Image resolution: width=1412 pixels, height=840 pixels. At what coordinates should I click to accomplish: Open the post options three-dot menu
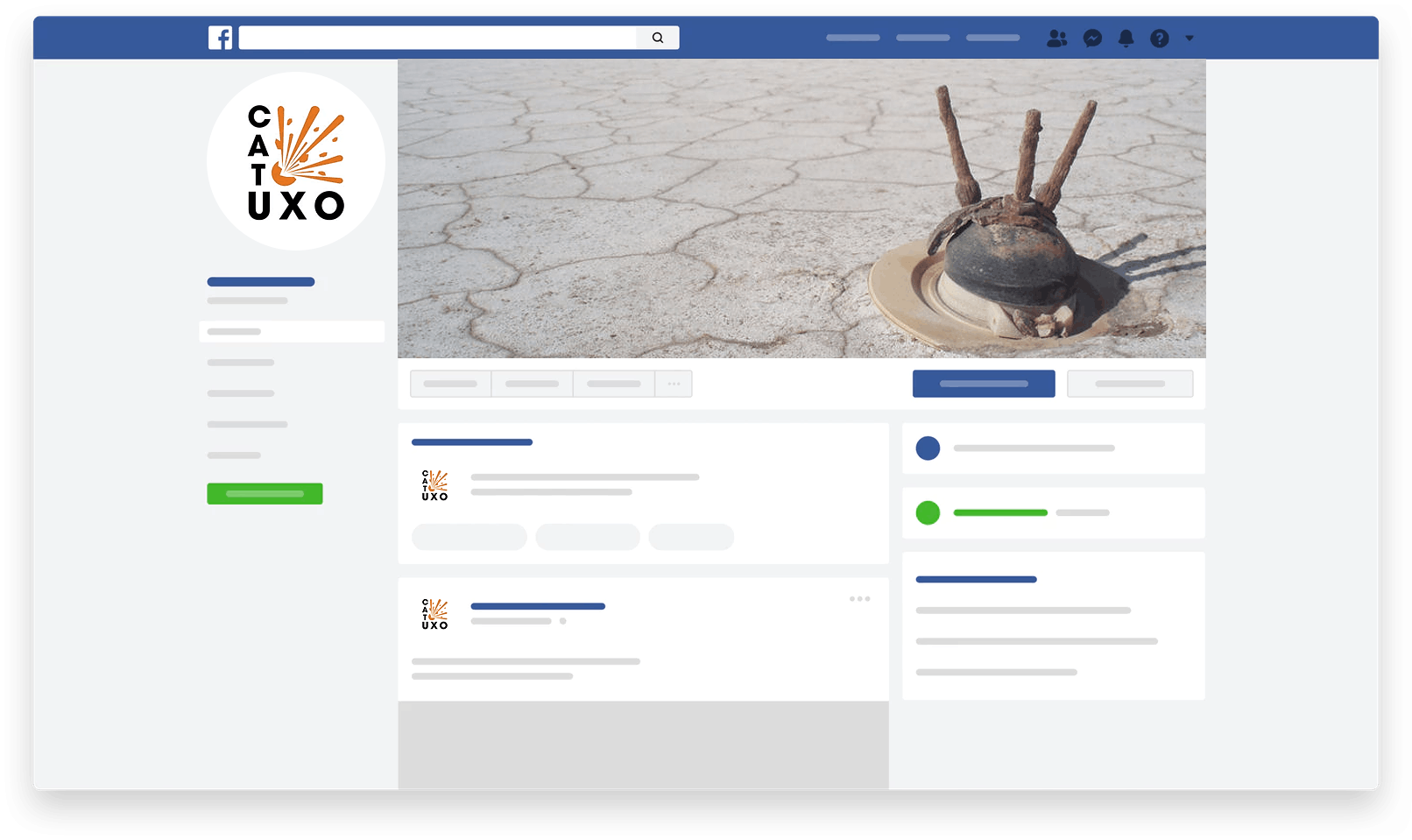pyautogui.click(x=859, y=599)
